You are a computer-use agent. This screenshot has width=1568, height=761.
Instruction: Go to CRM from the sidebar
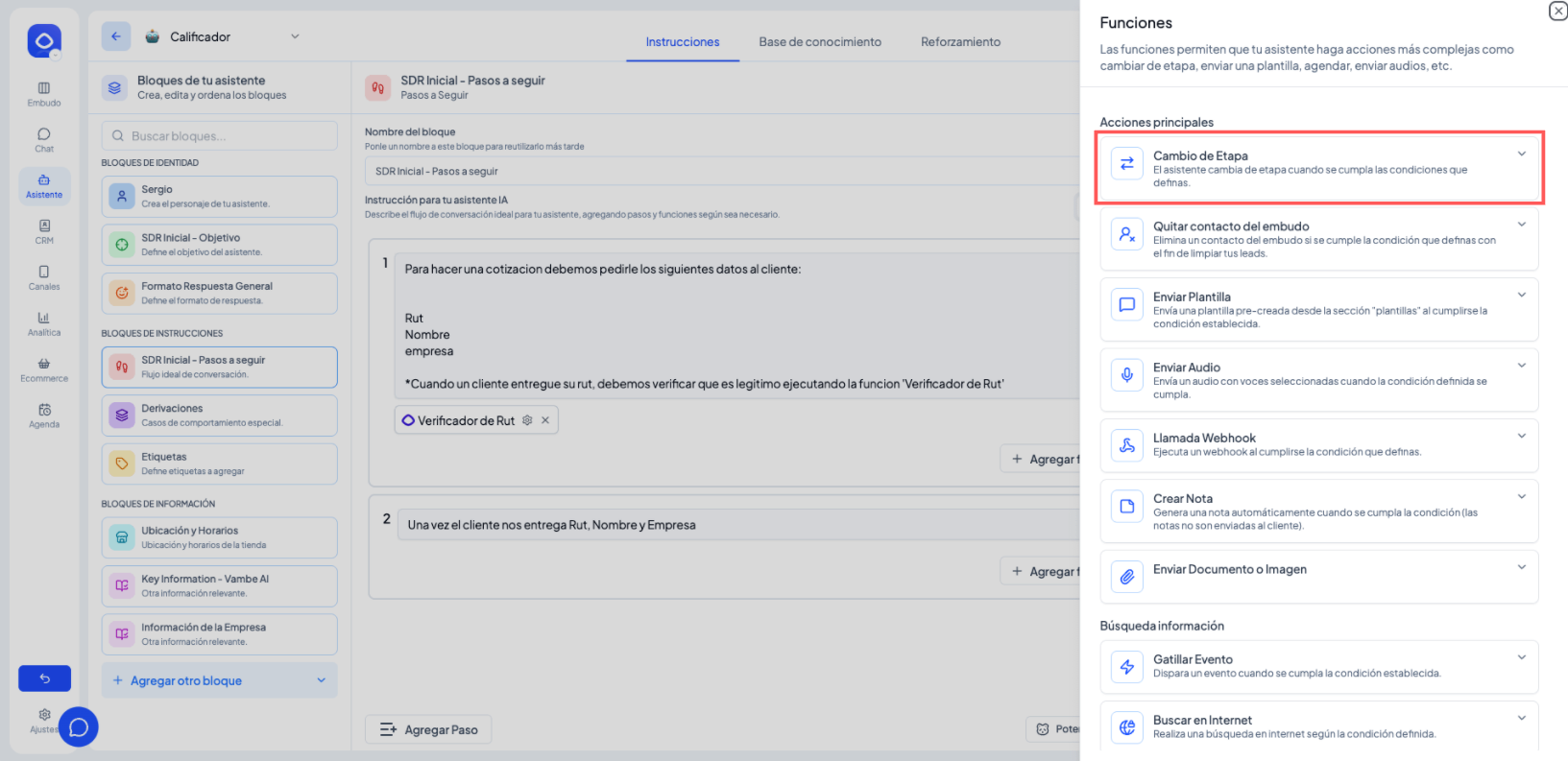point(44,231)
